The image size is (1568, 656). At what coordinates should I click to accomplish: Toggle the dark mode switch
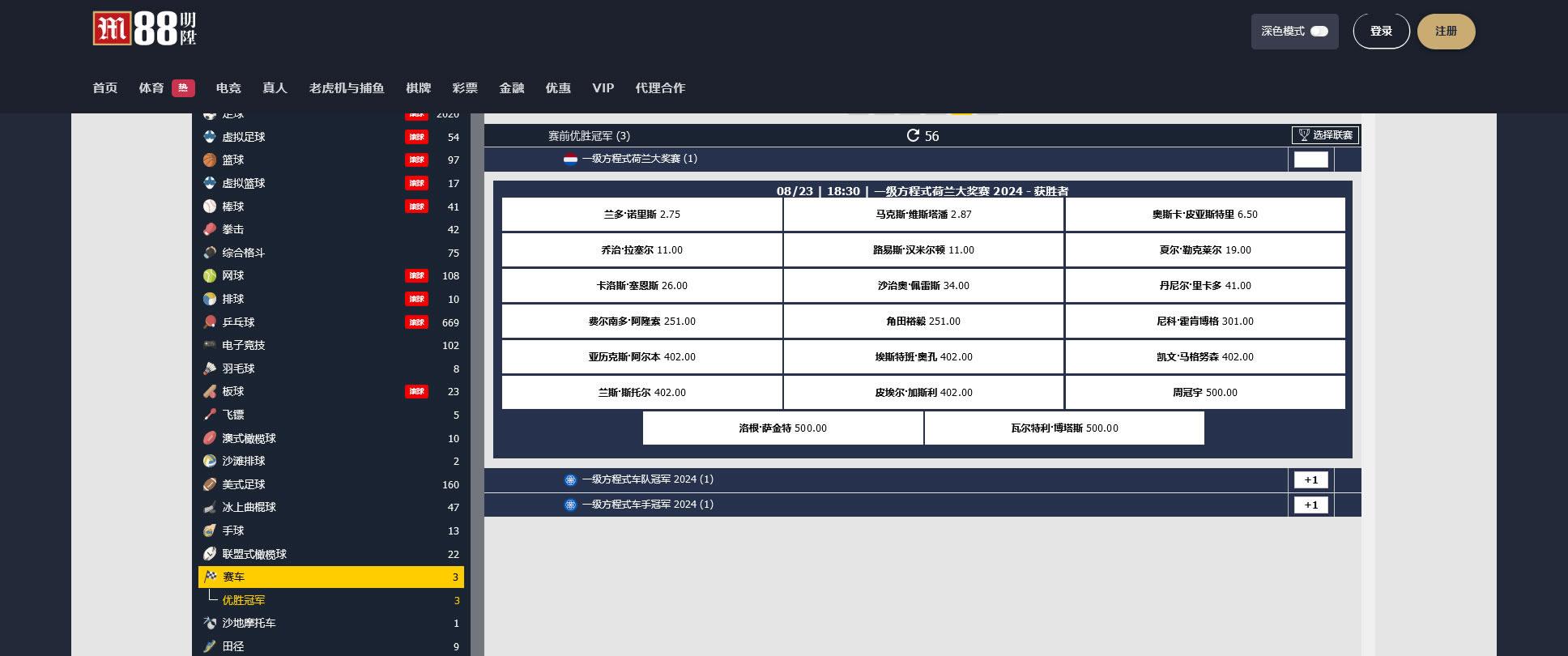1319,32
